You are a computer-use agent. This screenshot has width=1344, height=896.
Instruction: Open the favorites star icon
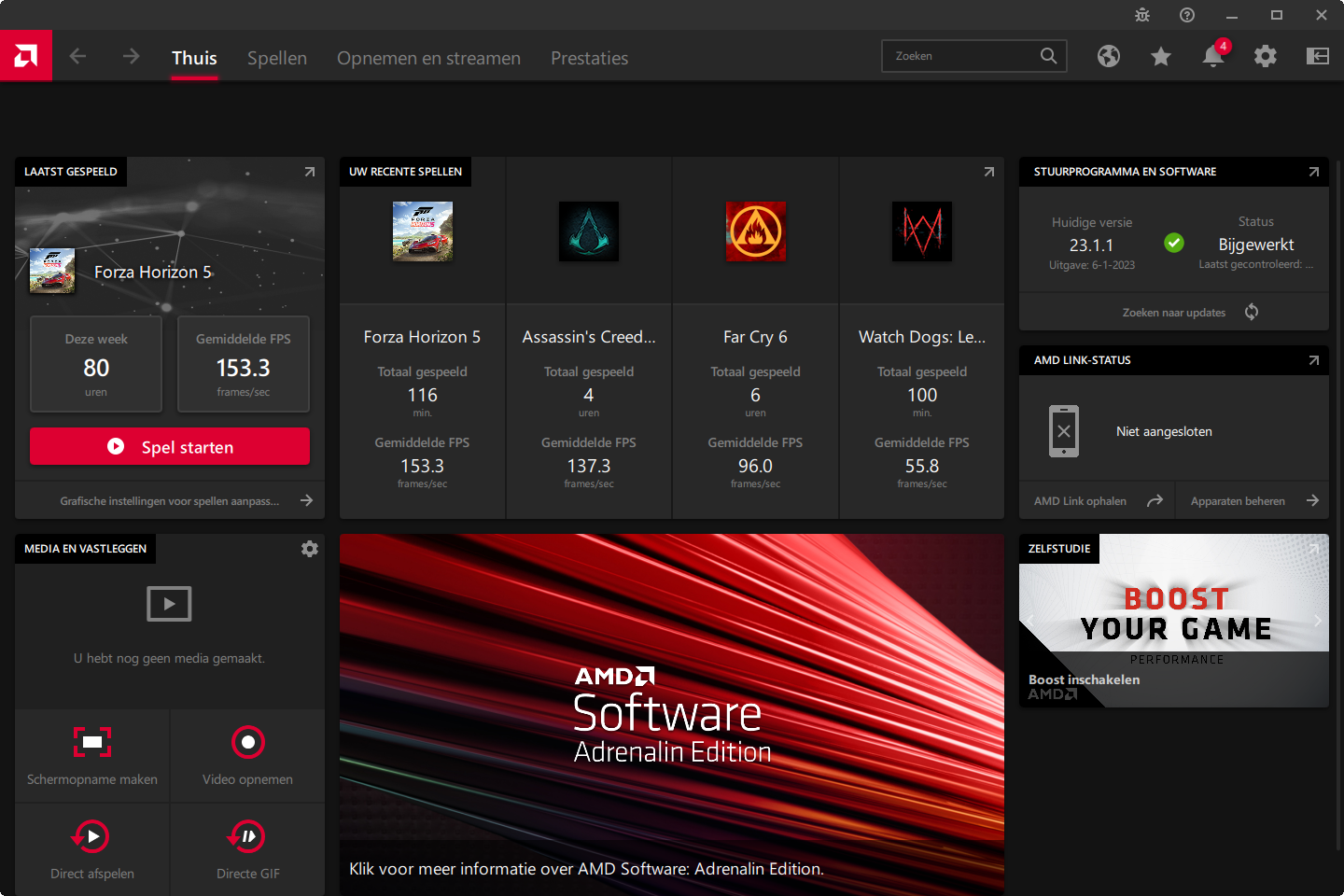1161,57
